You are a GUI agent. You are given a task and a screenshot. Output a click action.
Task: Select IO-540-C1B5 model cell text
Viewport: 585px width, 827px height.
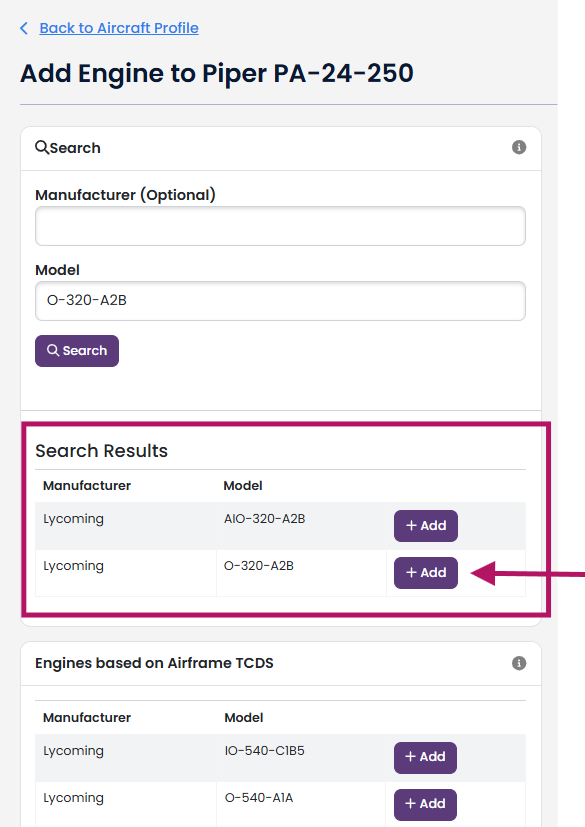tap(264, 751)
